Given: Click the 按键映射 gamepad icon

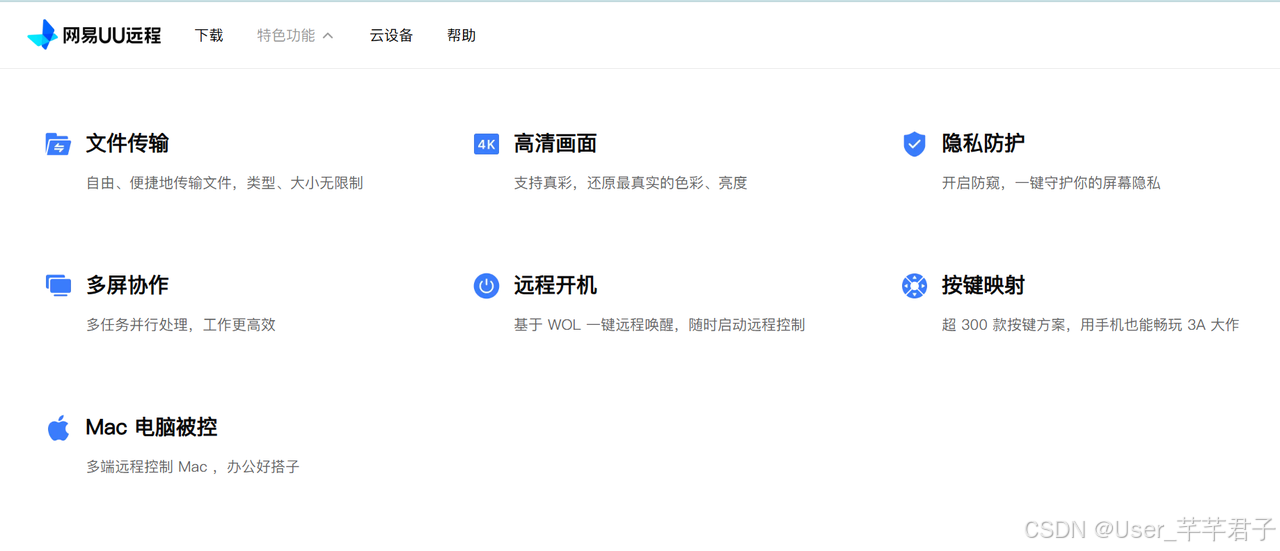Looking at the screenshot, I should [914, 286].
